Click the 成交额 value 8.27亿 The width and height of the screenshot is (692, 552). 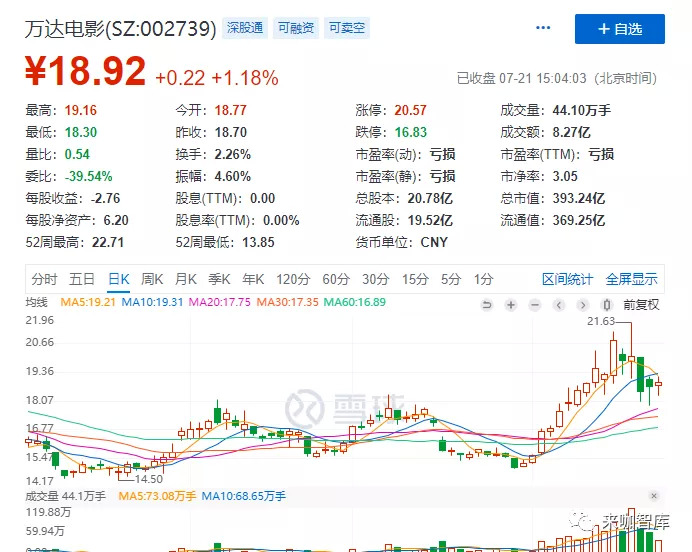[572, 132]
